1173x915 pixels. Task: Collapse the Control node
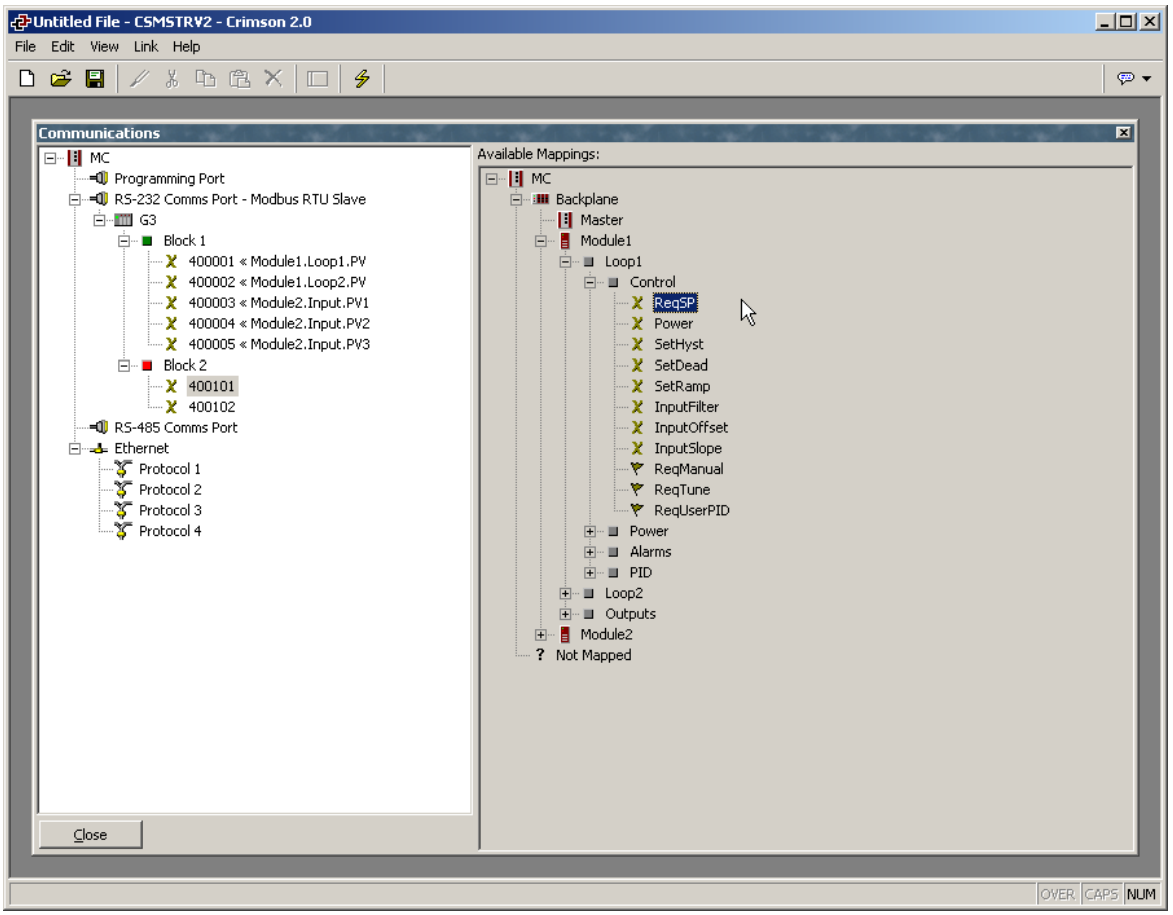590,282
